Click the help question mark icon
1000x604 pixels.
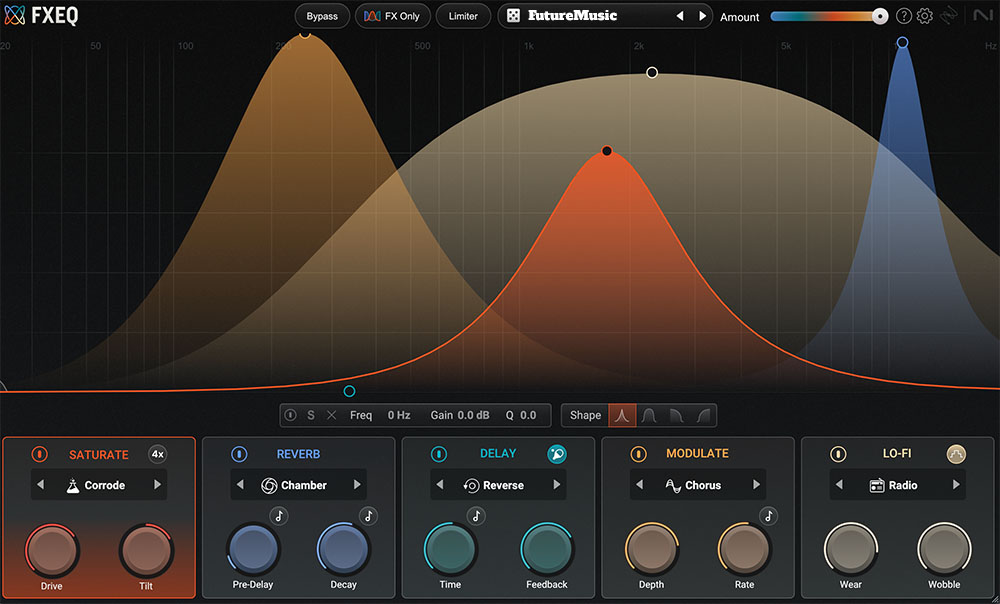pos(902,16)
